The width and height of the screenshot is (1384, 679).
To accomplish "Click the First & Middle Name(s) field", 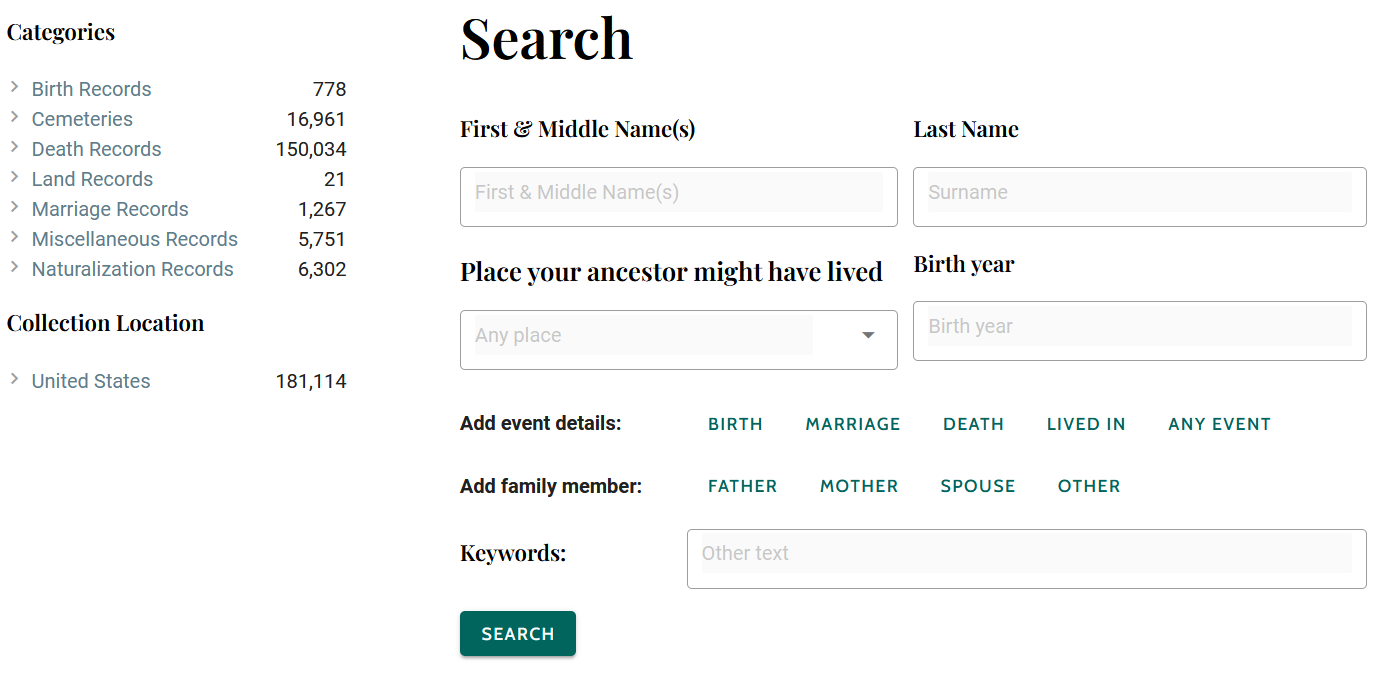I will pyautogui.click(x=678, y=193).
